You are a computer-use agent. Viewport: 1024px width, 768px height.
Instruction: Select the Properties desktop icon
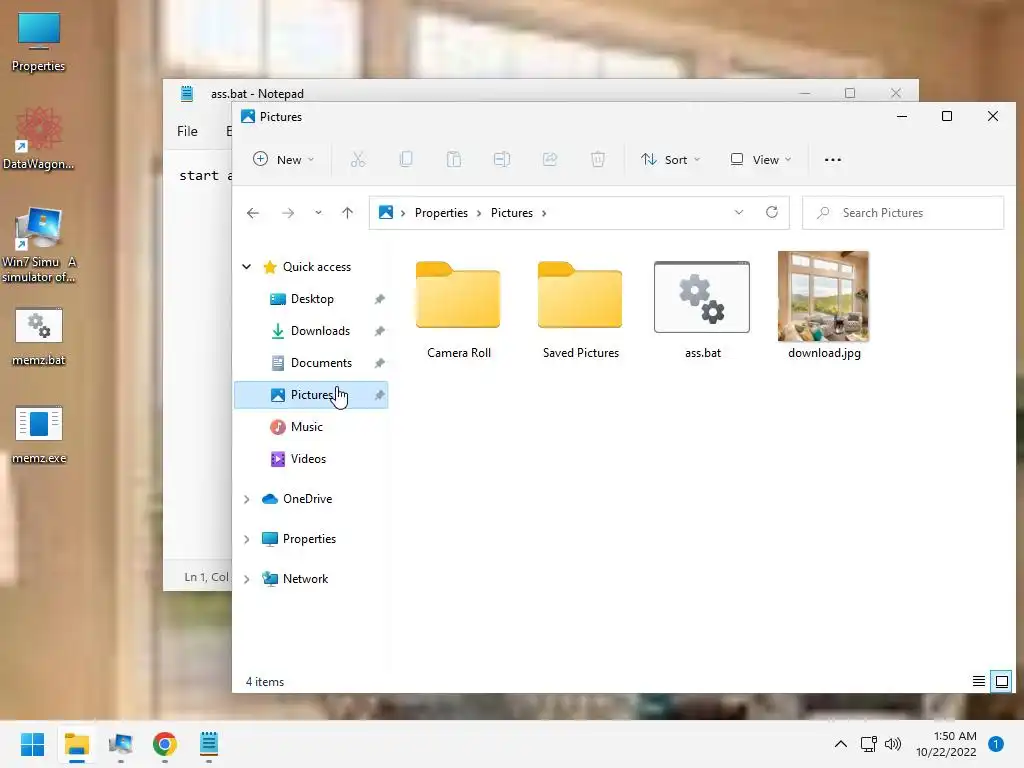tap(39, 42)
